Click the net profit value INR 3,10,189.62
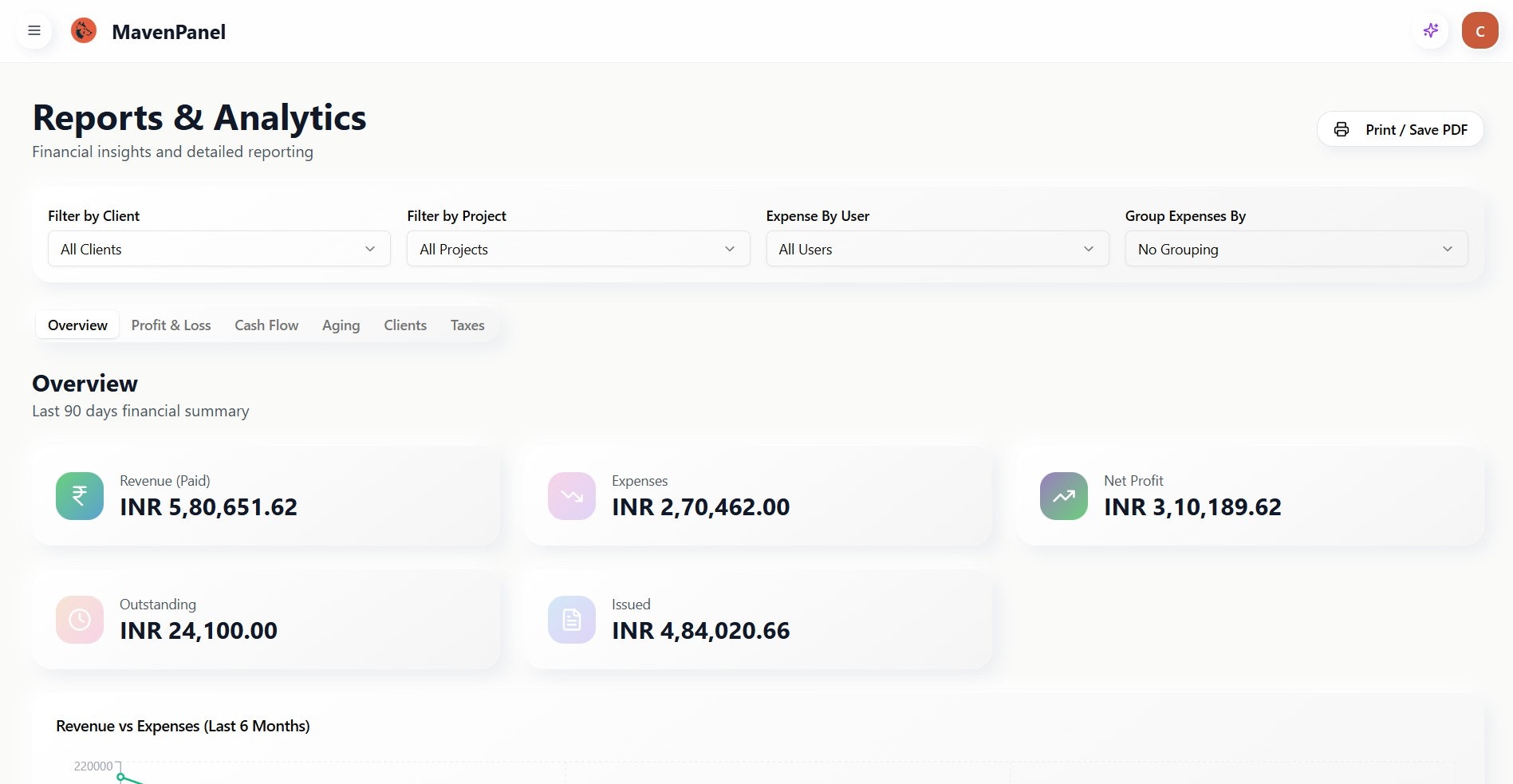 coord(1192,507)
